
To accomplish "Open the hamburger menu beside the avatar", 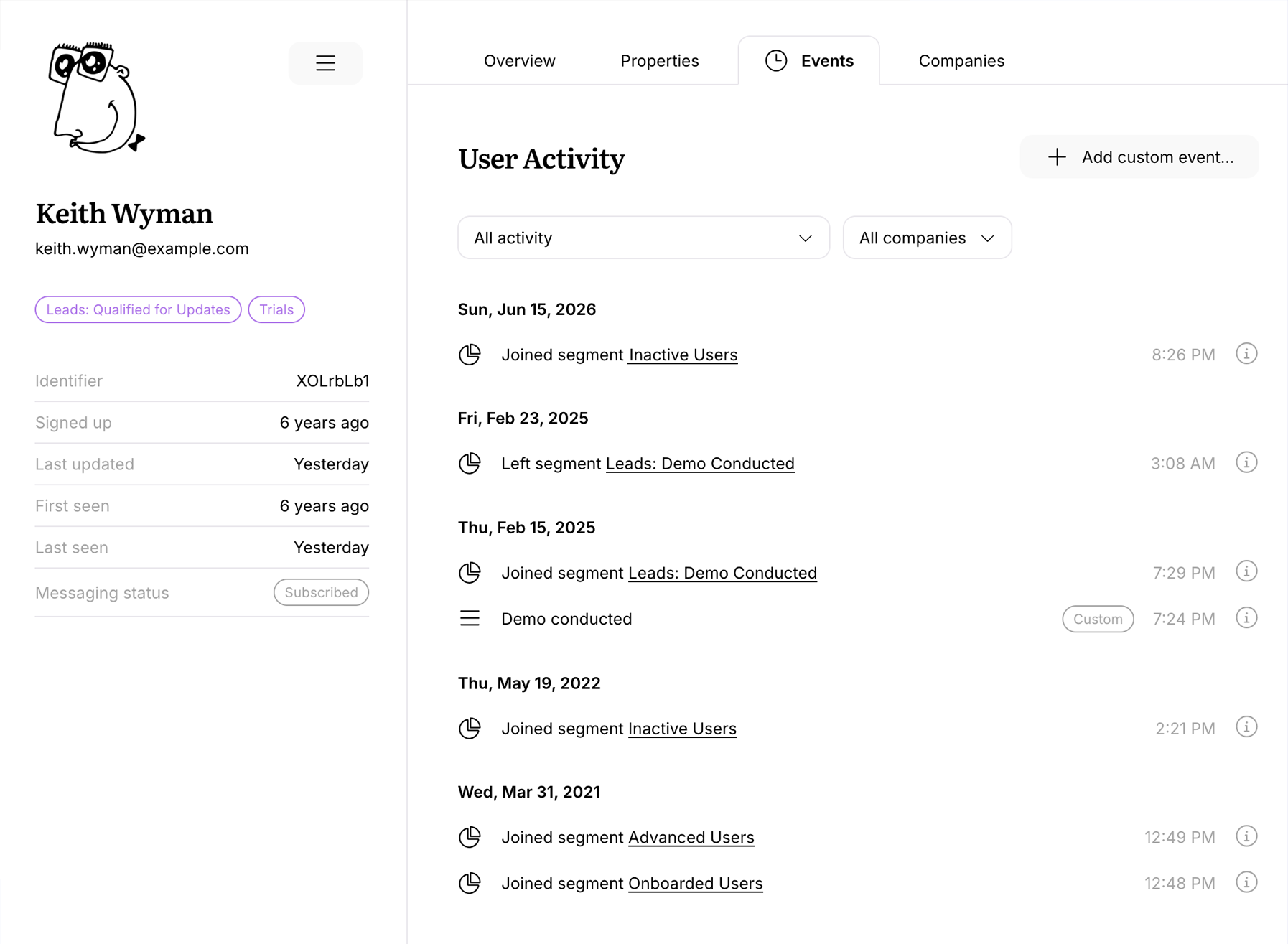I will [325, 63].
